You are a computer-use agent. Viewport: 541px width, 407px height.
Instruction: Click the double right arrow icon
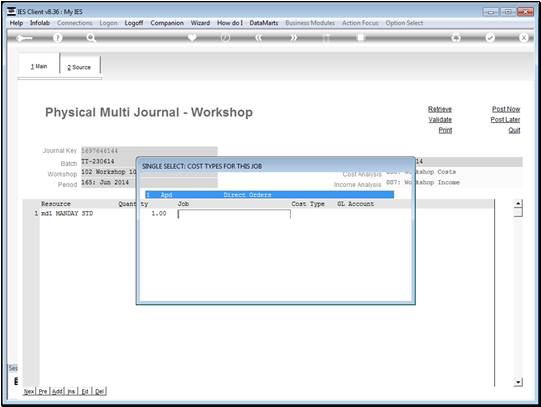coord(293,38)
